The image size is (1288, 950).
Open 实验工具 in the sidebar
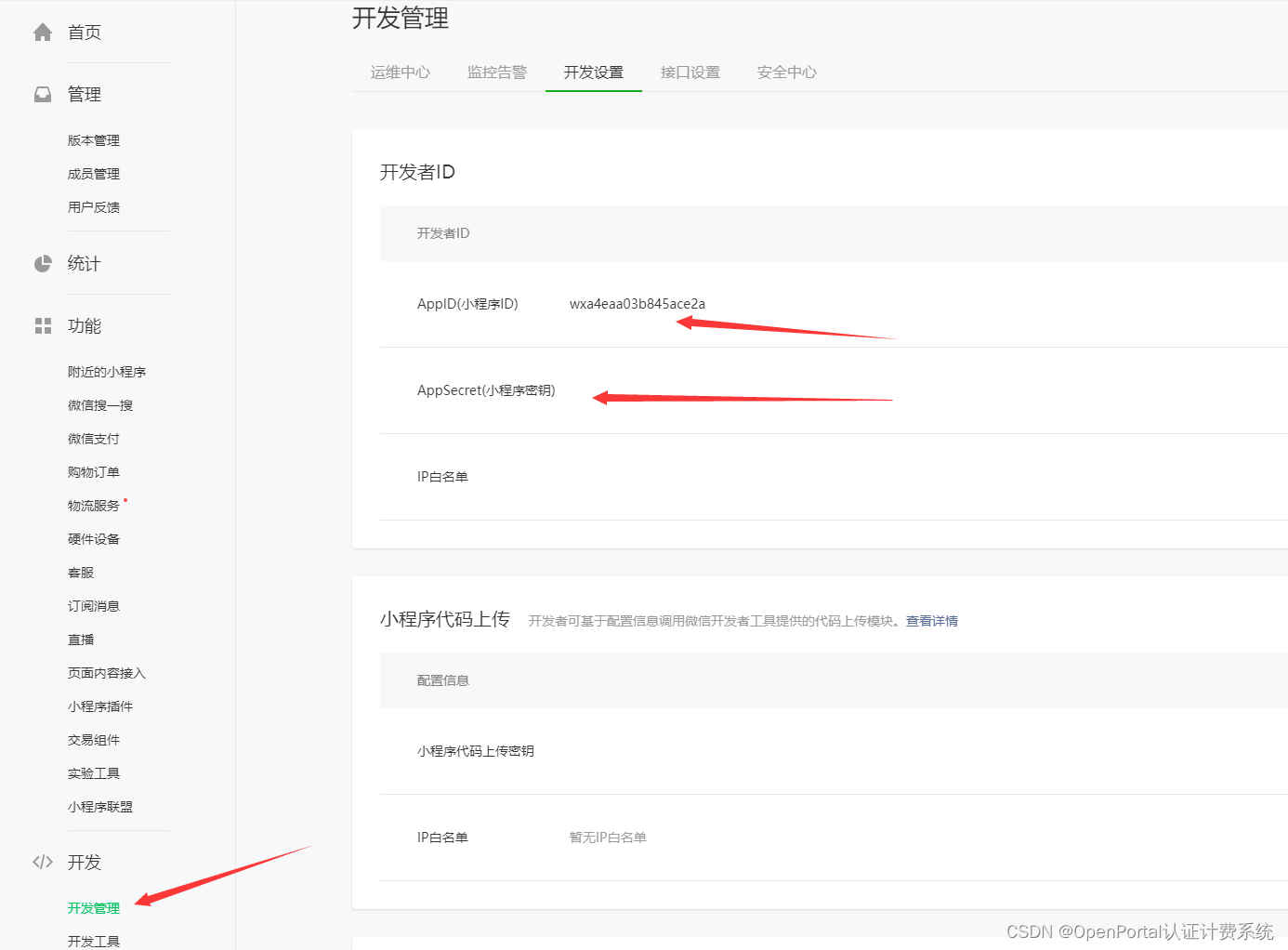(x=94, y=773)
